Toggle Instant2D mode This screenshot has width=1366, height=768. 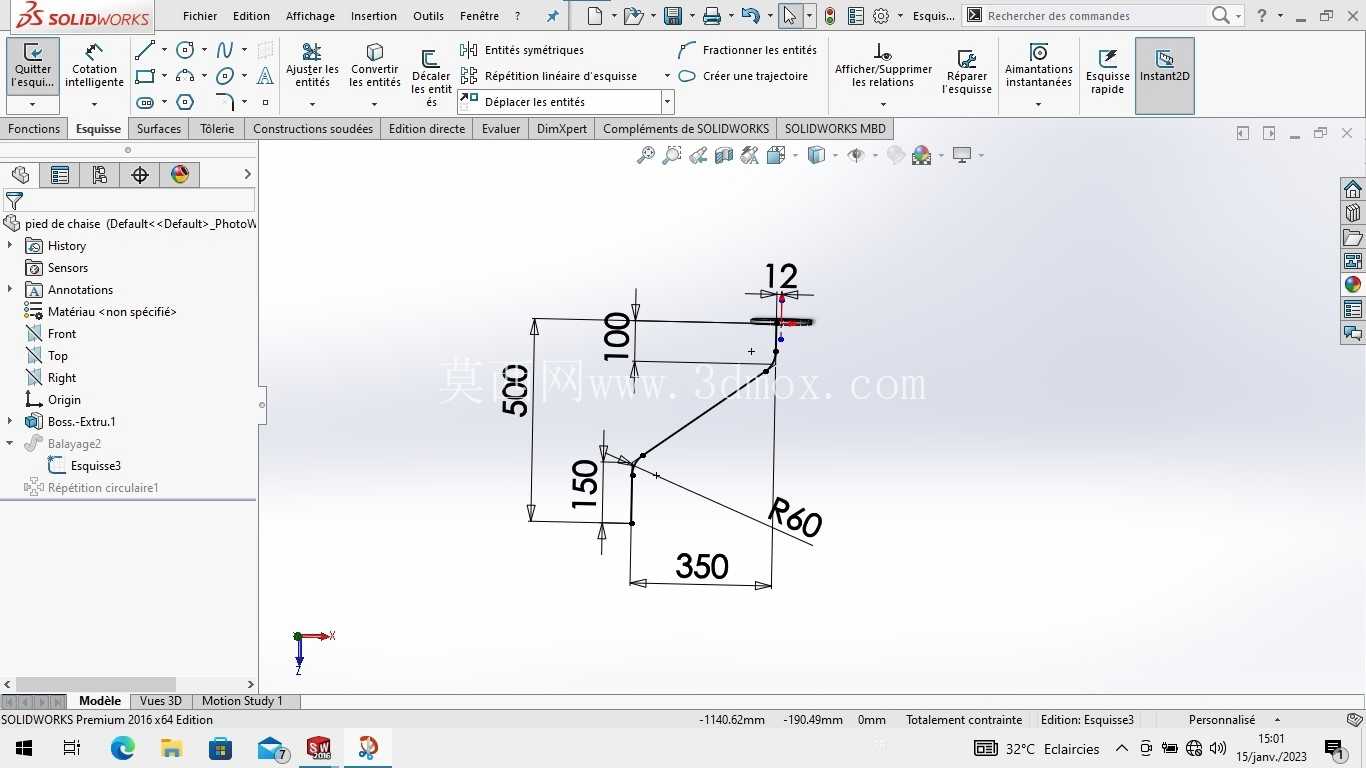click(x=1165, y=76)
